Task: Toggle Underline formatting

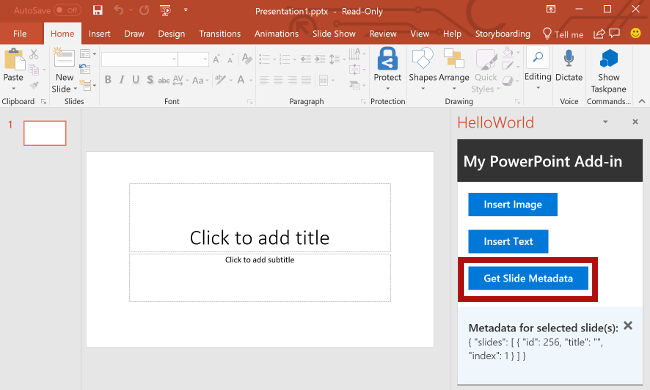Action: [x=136, y=80]
